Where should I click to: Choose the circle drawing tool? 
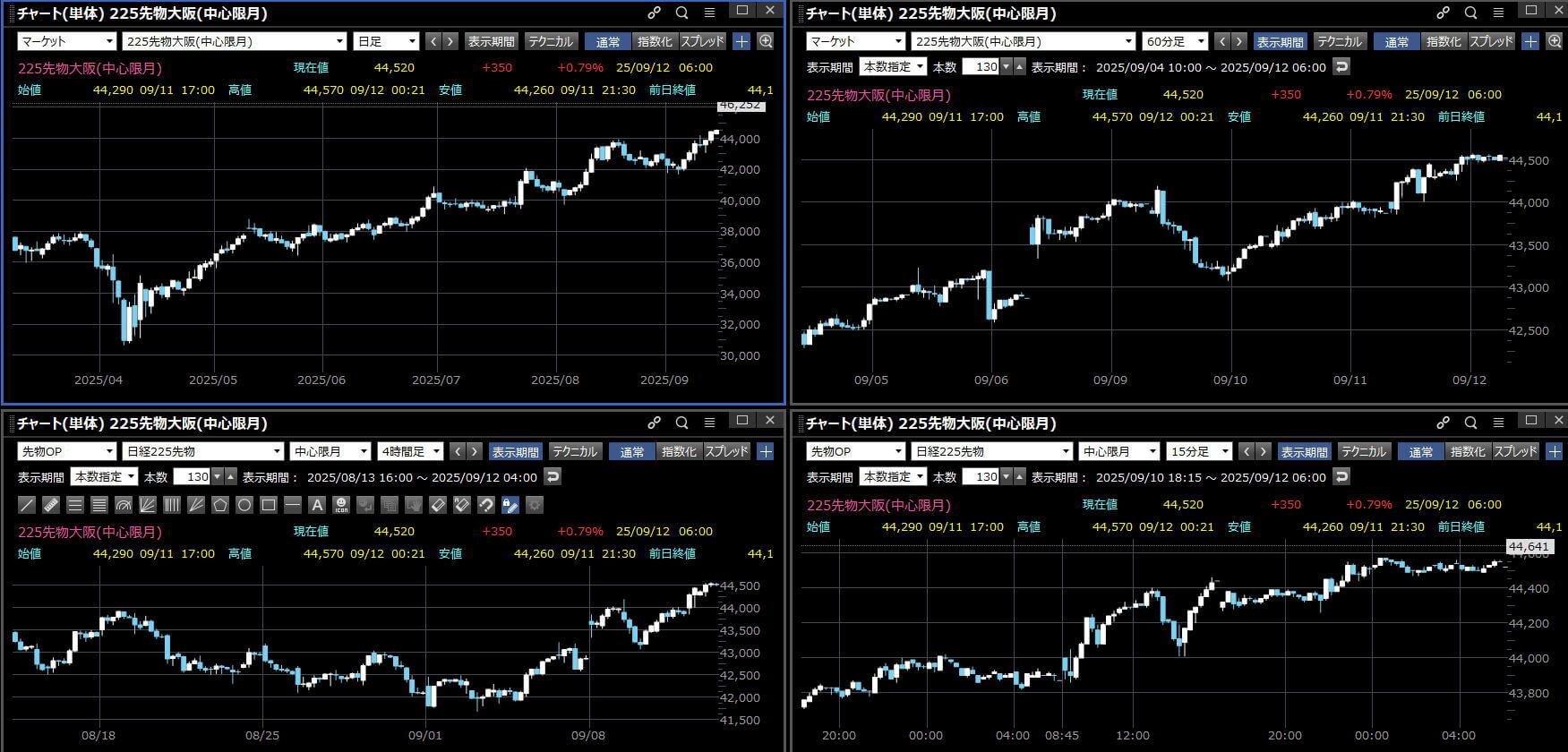click(x=244, y=505)
